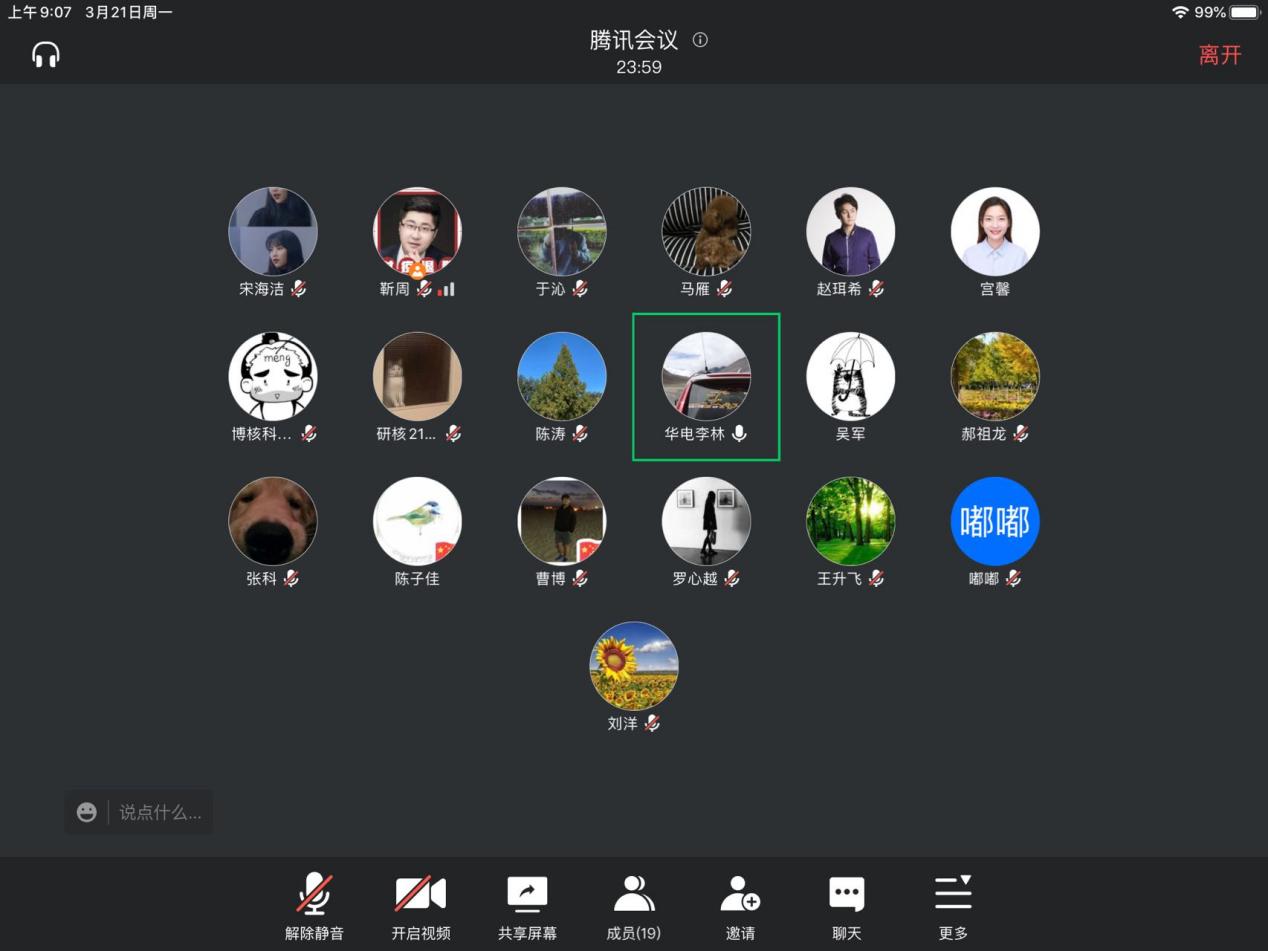1268x951 pixels.
Task: Tap 离开 to leave the meeting
Action: point(1220,55)
